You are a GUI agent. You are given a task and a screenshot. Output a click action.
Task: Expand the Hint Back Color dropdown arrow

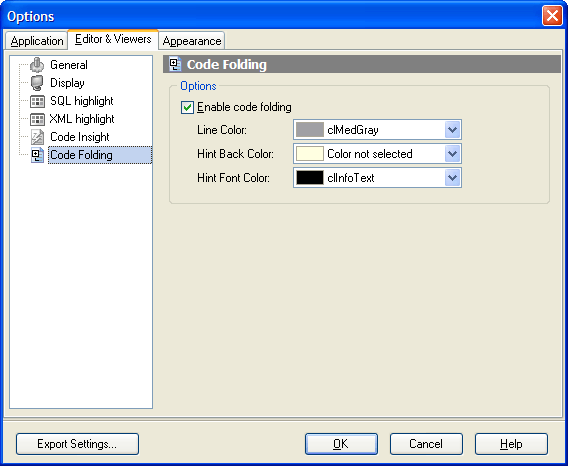[452, 154]
